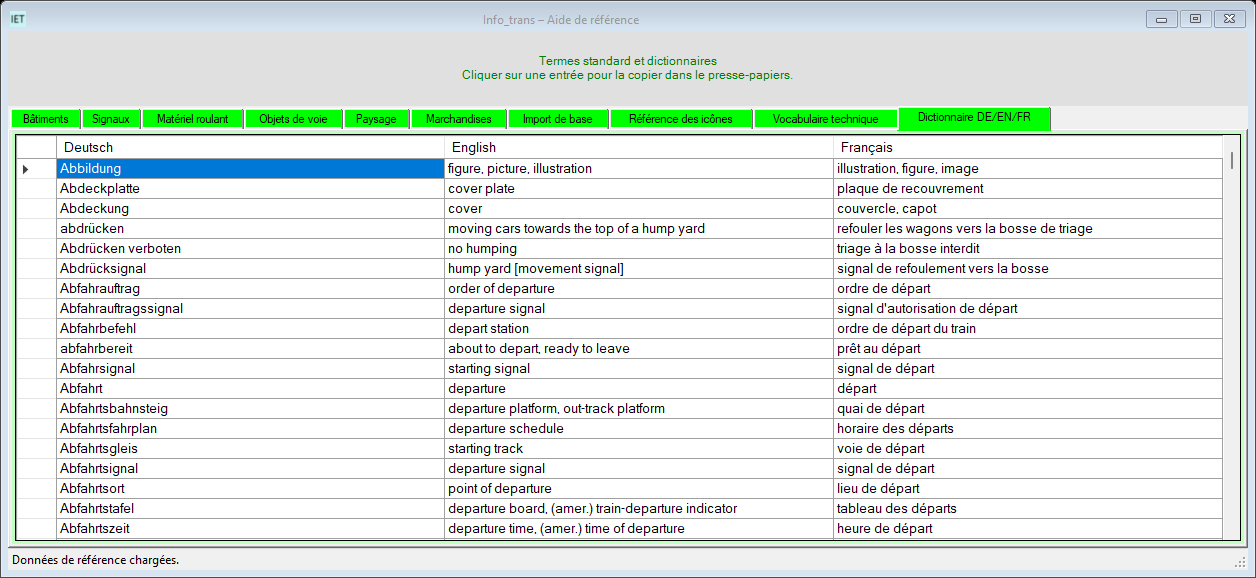This screenshot has height=578, width=1256.
Task: Select the Matériel roulant tab
Action: coord(193,119)
